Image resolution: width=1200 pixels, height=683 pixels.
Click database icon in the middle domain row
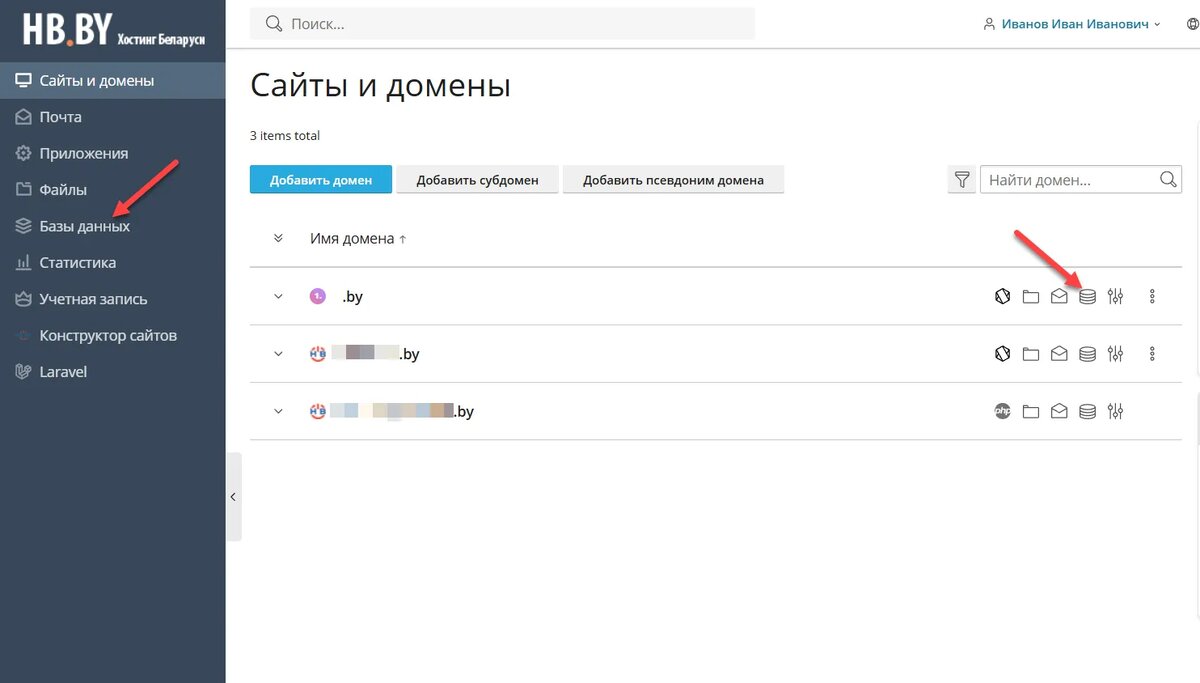(1088, 354)
